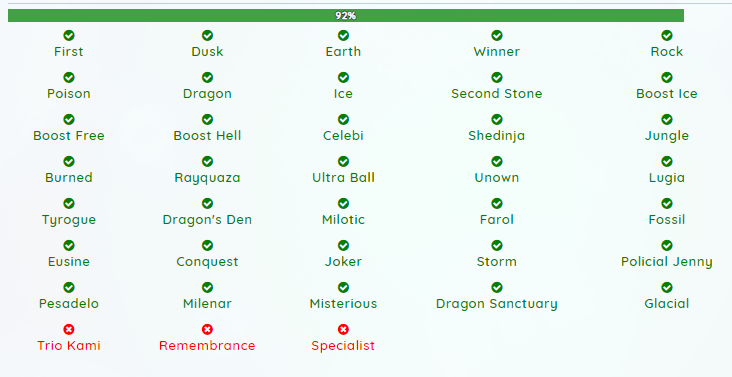Click the red X icon above Remembrance

coord(207,329)
